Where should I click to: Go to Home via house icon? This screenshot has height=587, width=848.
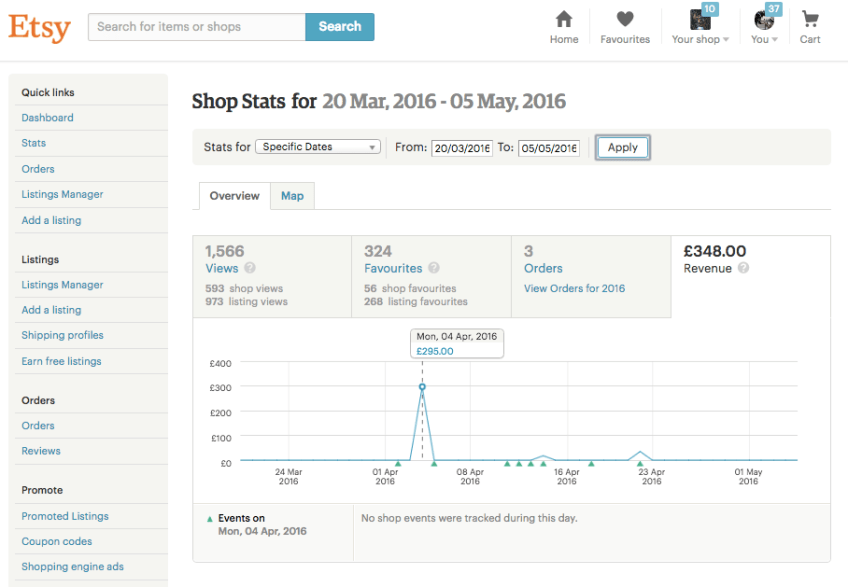pyautogui.click(x=564, y=27)
